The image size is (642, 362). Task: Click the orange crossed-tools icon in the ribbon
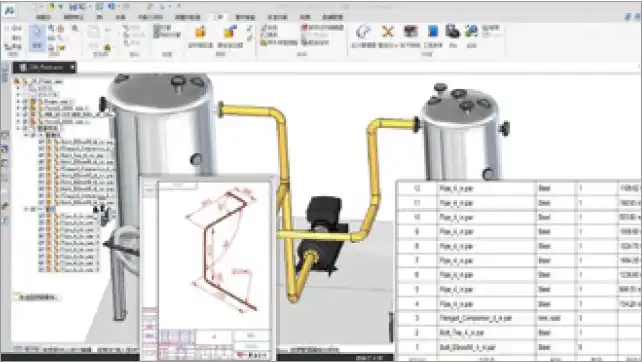click(x=387, y=32)
